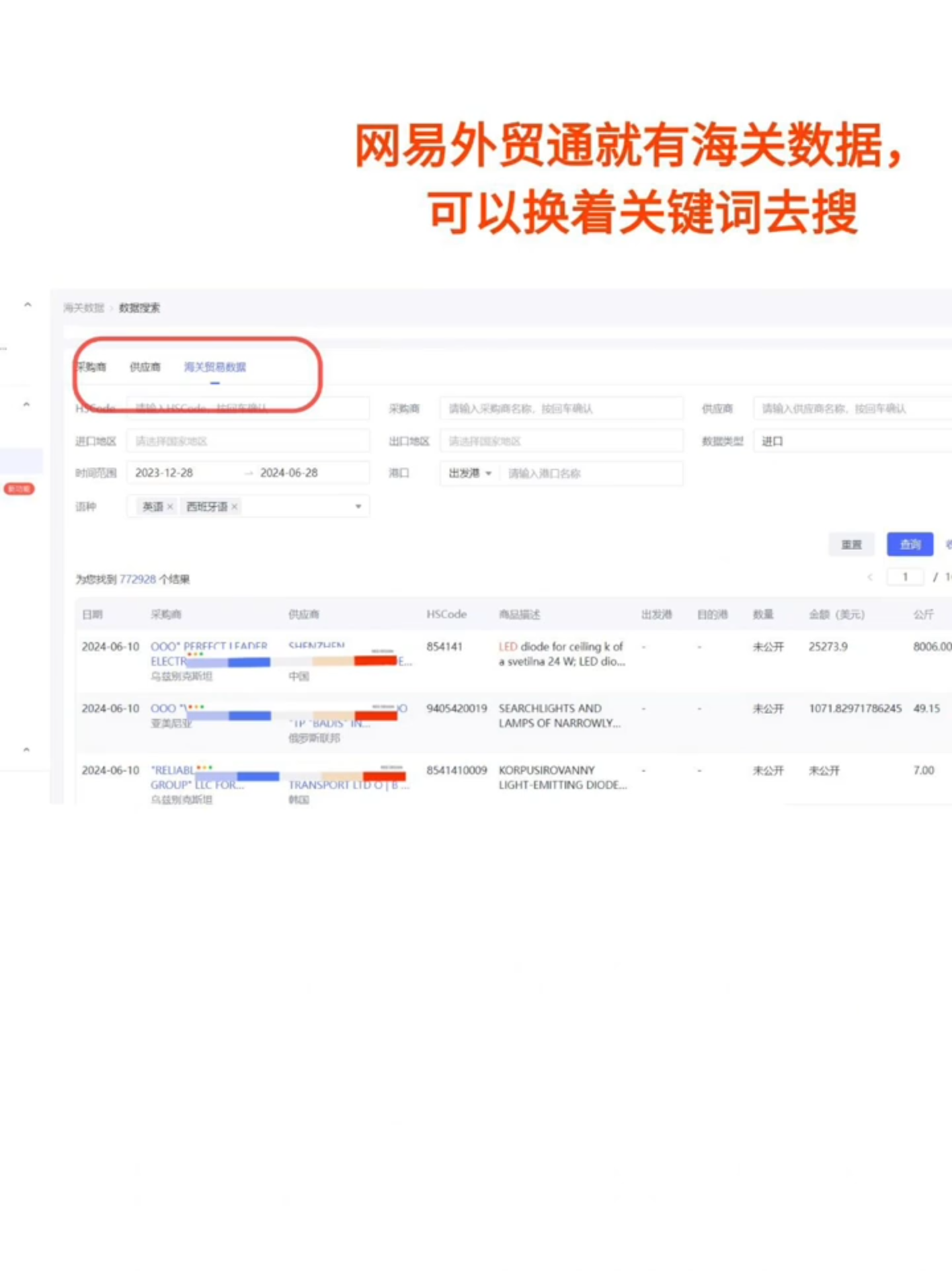Screen dimensions: 952x1271
Task: Click amount cell 1071.82971786245
Action: coord(855,708)
